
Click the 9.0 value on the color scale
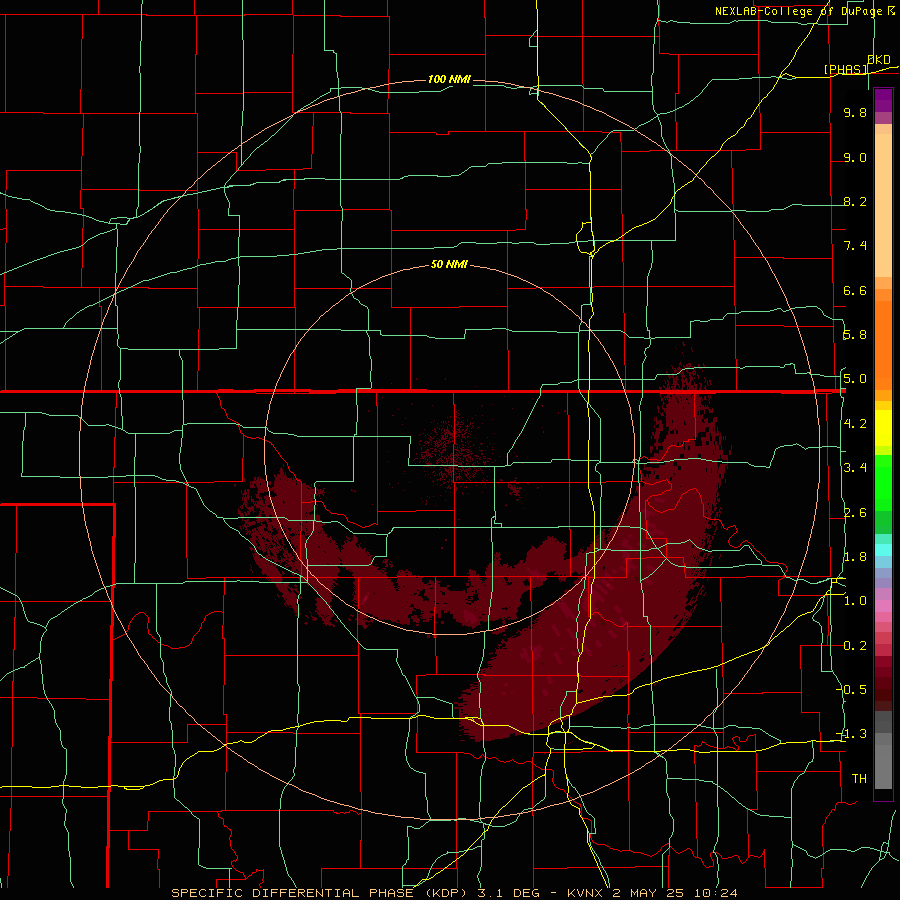(855, 157)
